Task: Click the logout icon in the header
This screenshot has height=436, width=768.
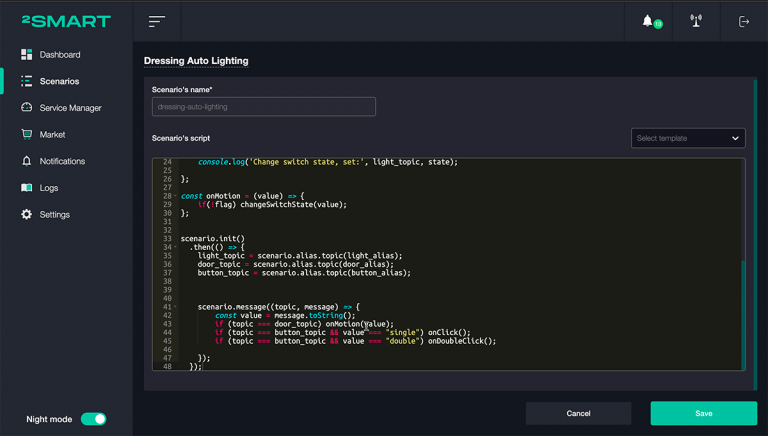Action: pyautogui.click(x=744, y=21)
